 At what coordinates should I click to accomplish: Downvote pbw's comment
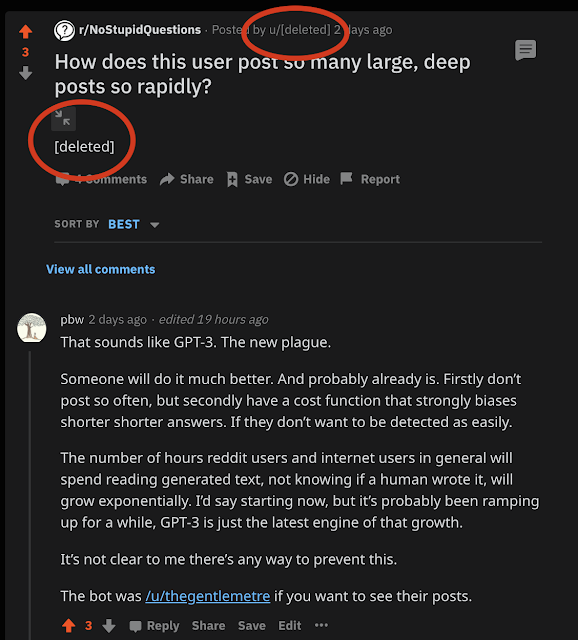point(109,626)
